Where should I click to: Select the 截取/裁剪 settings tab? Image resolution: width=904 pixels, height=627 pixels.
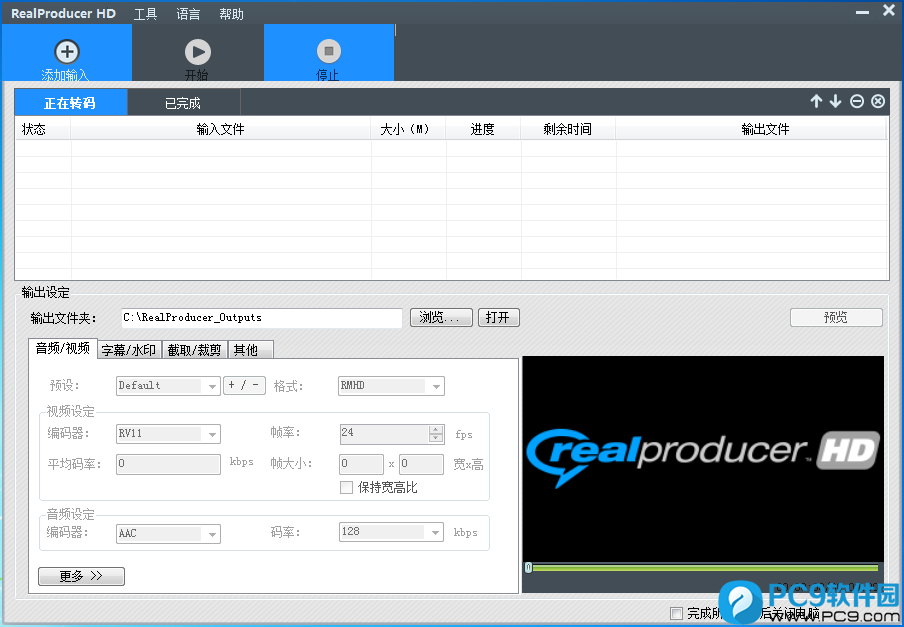[195, 350]
